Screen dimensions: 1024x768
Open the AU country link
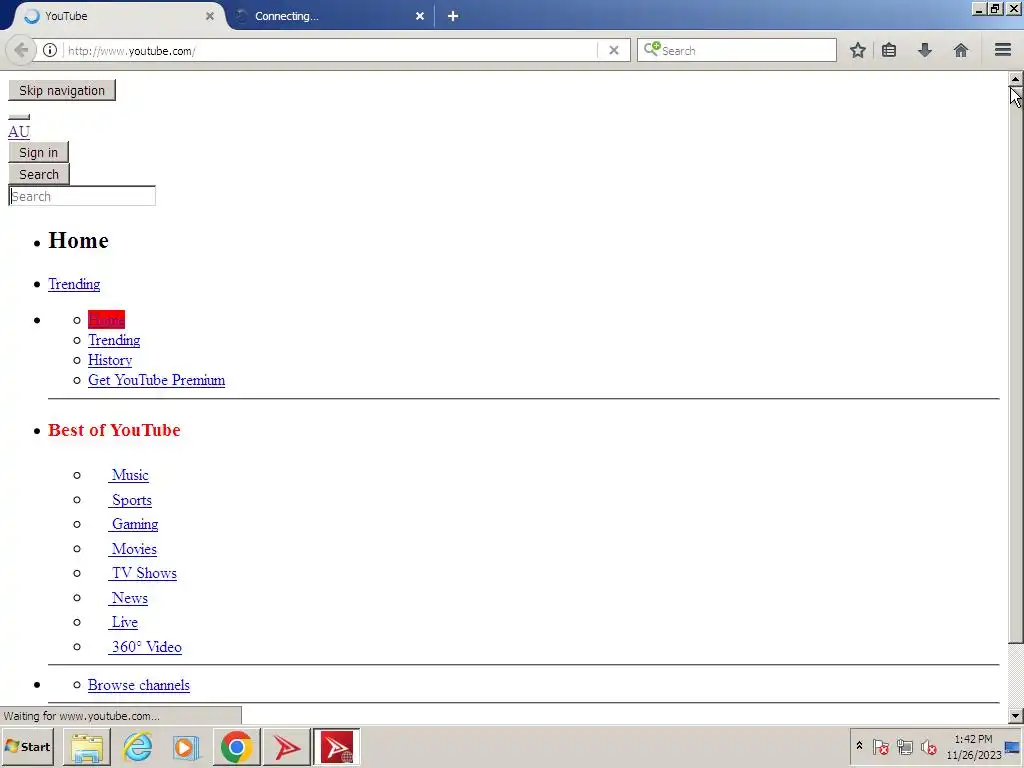(x=19, y=132)
